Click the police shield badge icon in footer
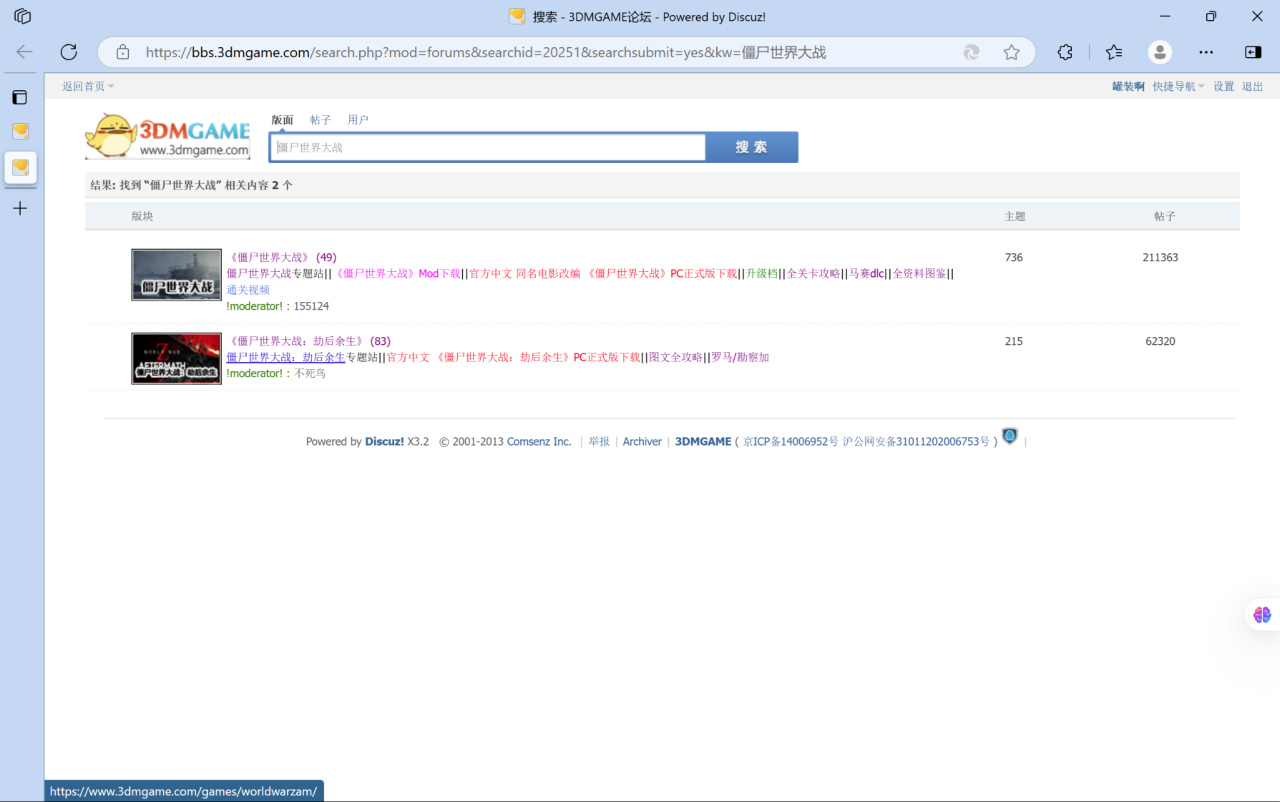 (x=1010, y=436)
